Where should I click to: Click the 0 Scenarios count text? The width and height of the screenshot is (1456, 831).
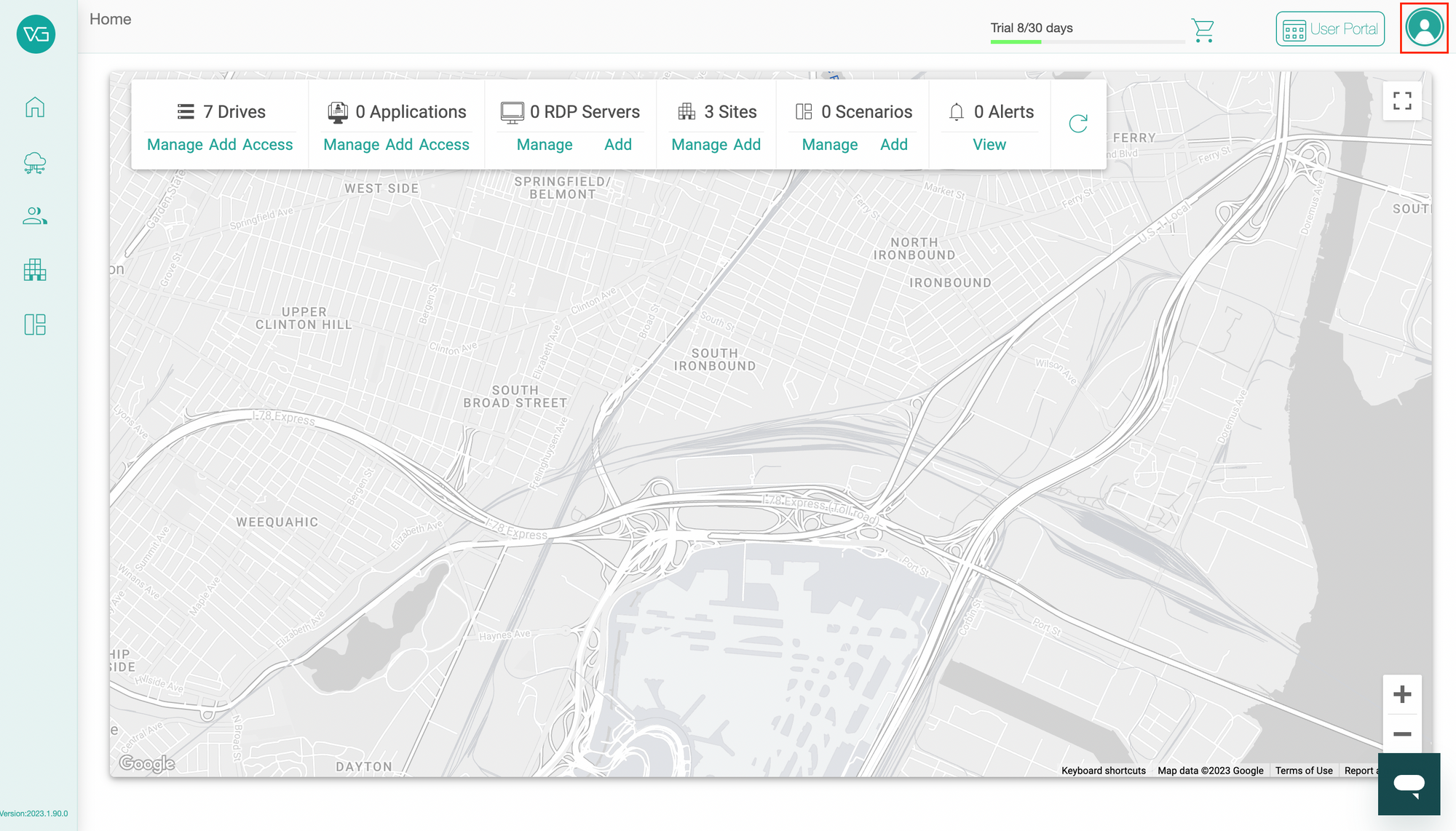point(867,112)
